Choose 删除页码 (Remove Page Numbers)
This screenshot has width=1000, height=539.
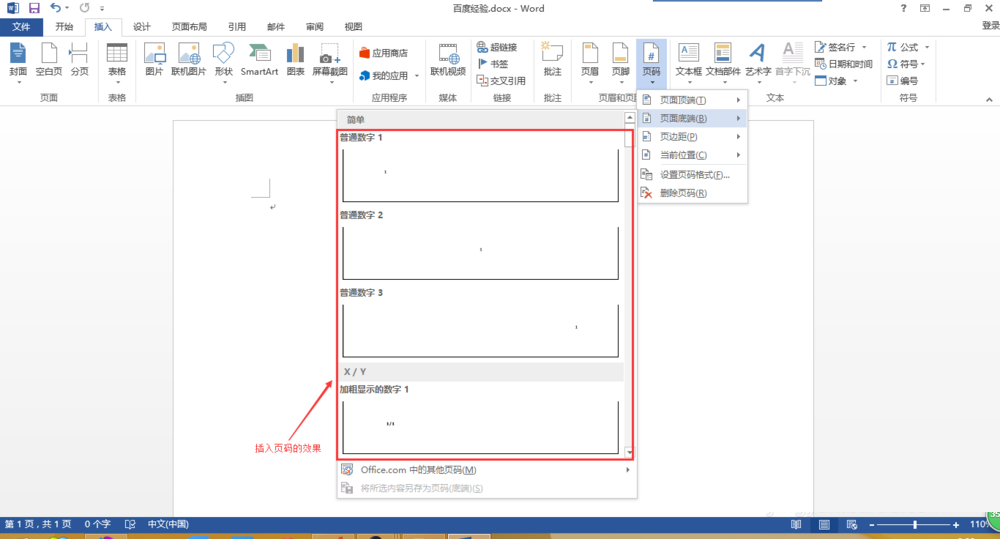[693, 193]
